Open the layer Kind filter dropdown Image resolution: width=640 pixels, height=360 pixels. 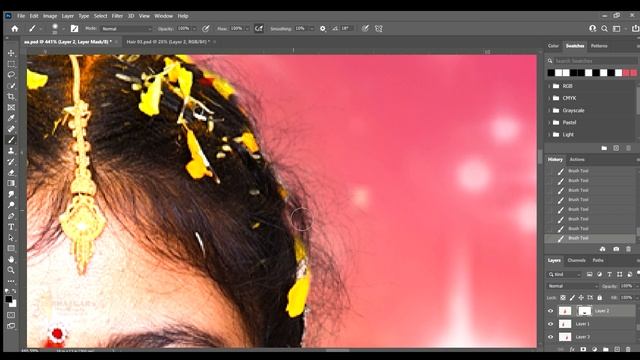coord(564,274)
